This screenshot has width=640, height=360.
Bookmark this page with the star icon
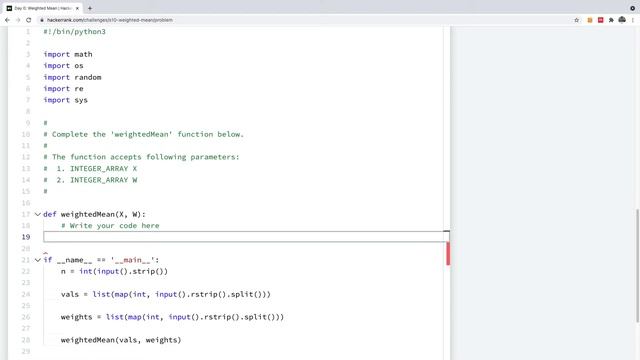[x=577, y=20]
